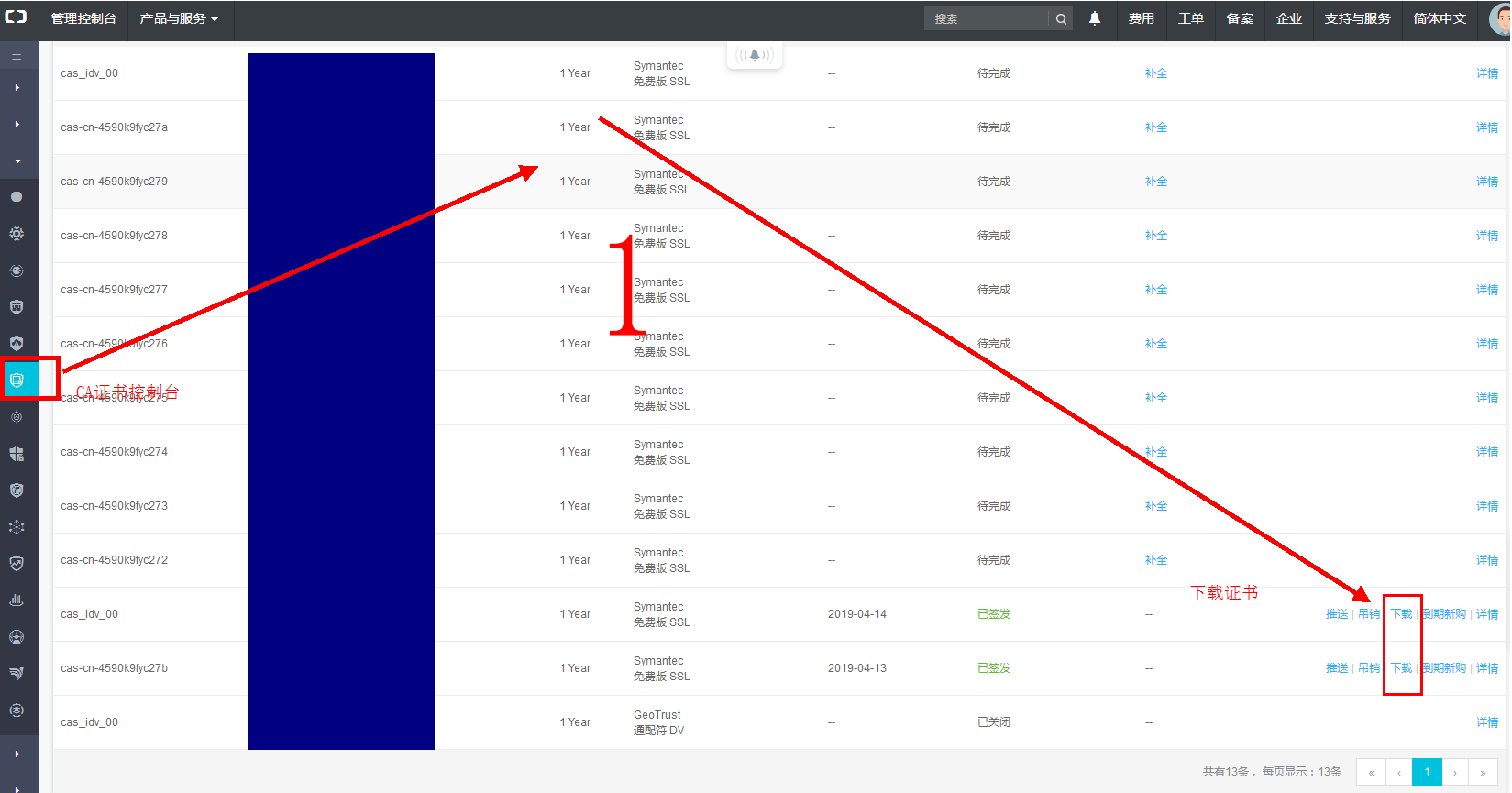Toggle the hamburger menu in the sidebar
Viewport: 1512px width, 793px height.
pos(17,55)
